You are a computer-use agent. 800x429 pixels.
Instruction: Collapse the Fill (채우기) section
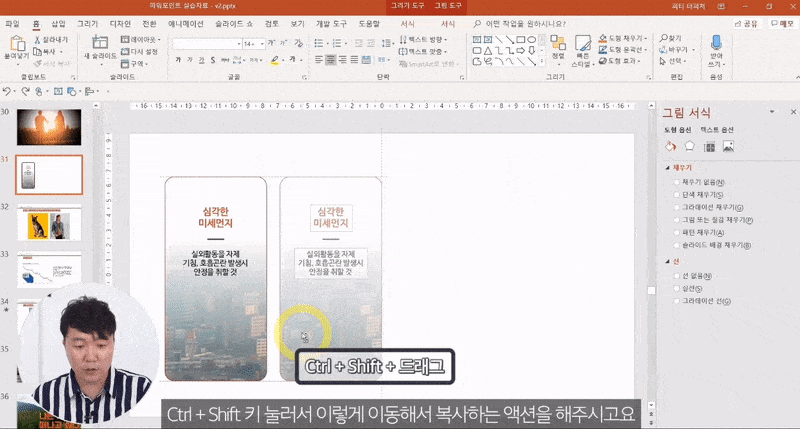(667, 168)
